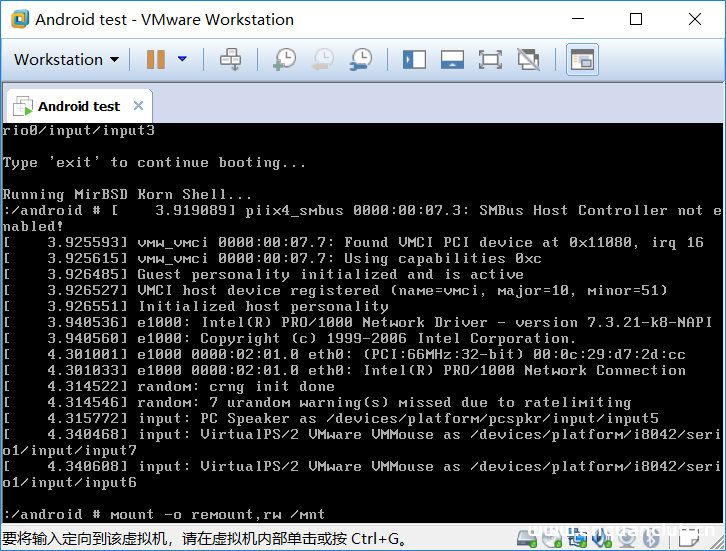Select the Android test tab
This screenshot has width=726, height=551.
click(x=79, y=106)
